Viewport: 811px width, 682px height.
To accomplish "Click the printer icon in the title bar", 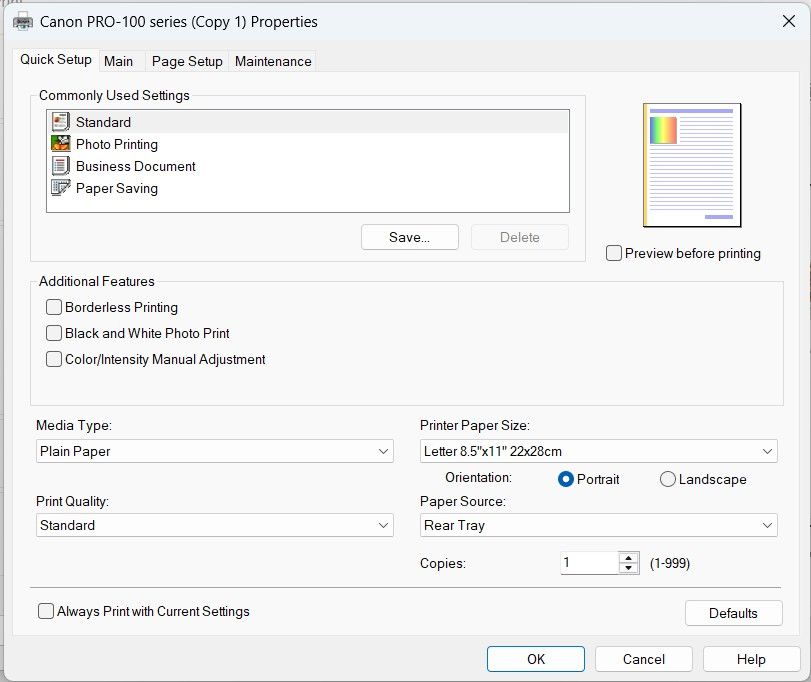I will pyautogui.click(x=22, y=21).
